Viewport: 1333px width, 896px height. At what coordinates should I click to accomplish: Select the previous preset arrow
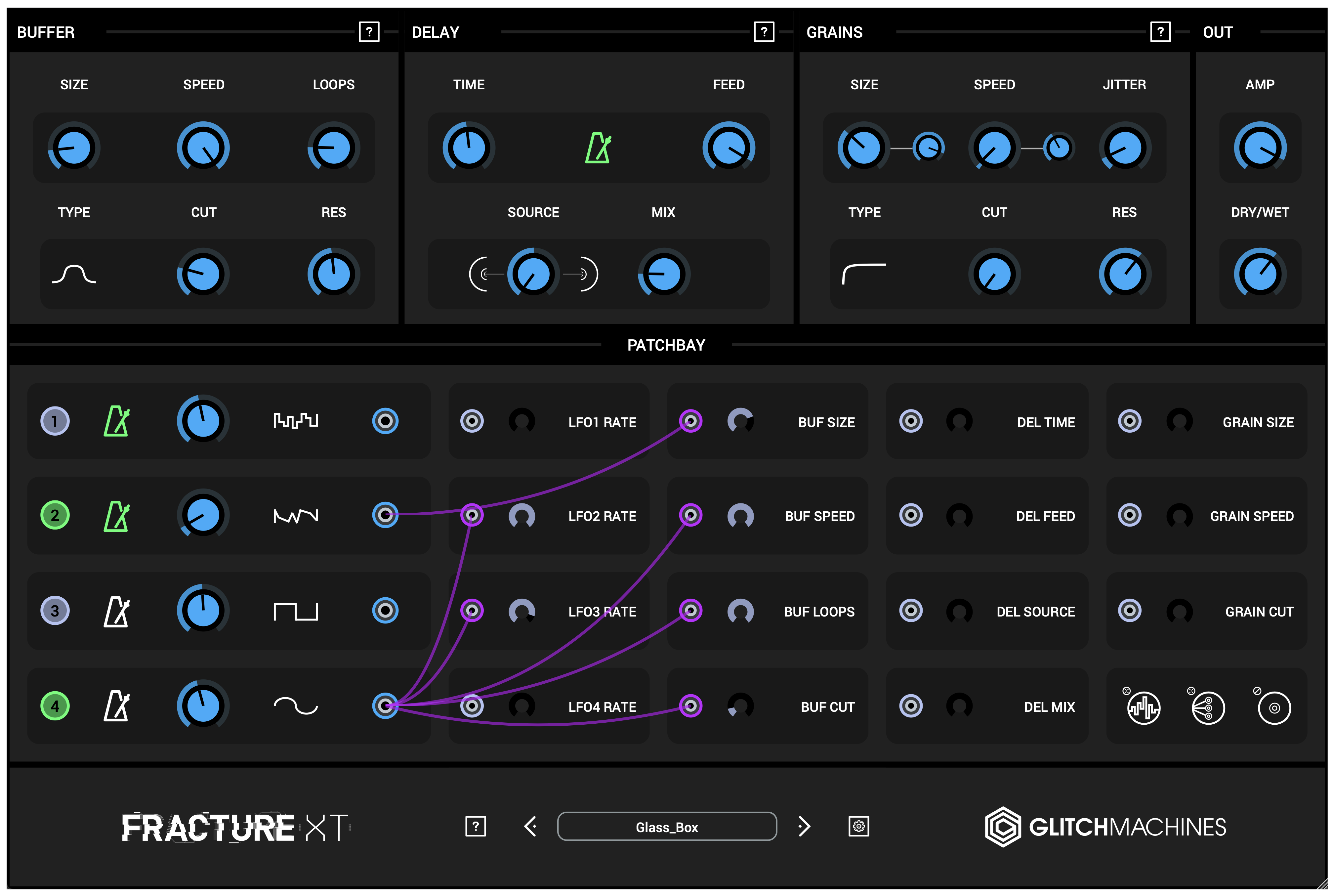click(530, 826)
